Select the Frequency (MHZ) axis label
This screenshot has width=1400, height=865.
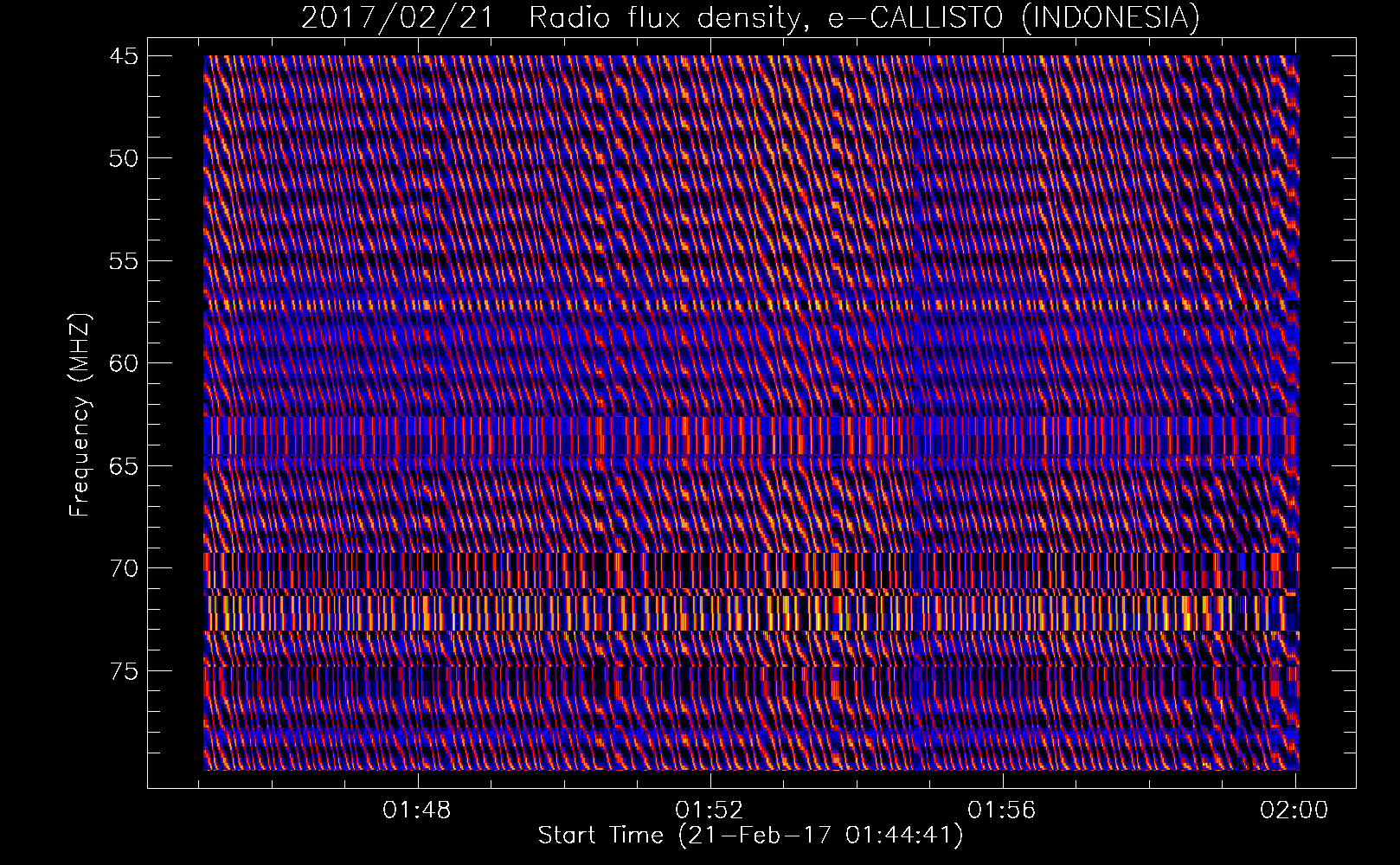[80, 415]
